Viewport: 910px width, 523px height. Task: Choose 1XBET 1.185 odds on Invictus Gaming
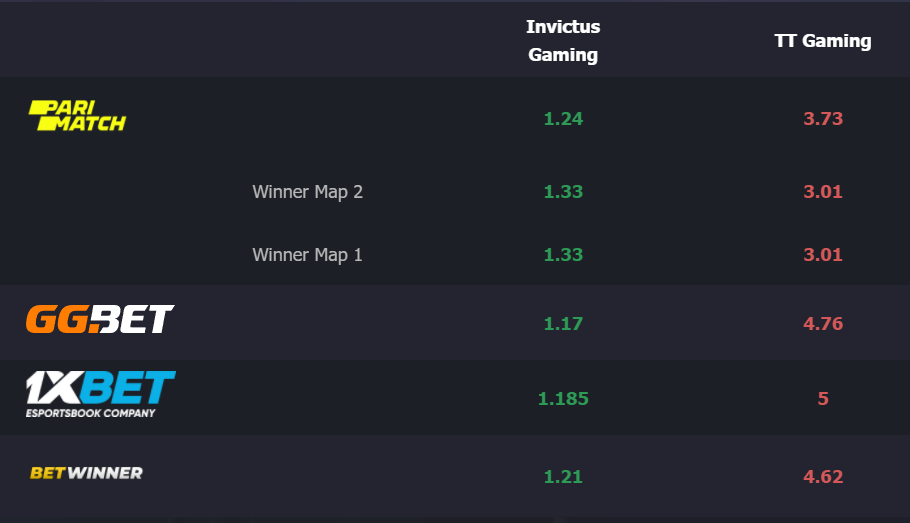(563, 398)
